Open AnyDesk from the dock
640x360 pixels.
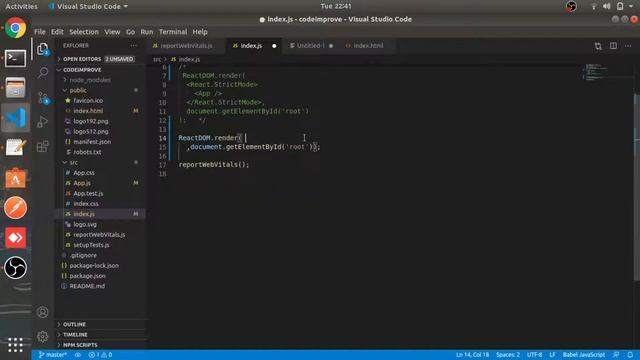pos(16,238)
